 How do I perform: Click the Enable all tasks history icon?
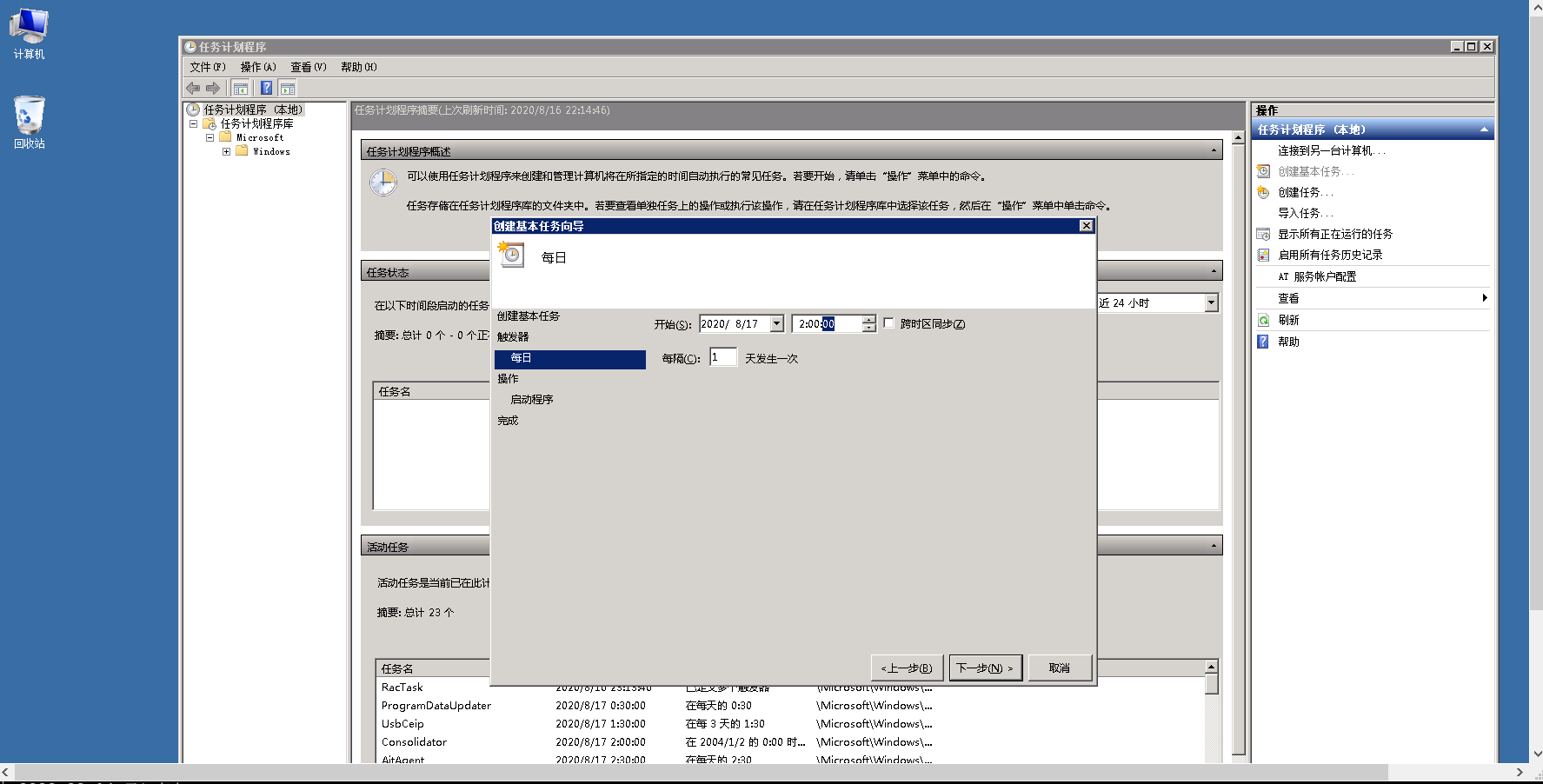pos(1264,255)
